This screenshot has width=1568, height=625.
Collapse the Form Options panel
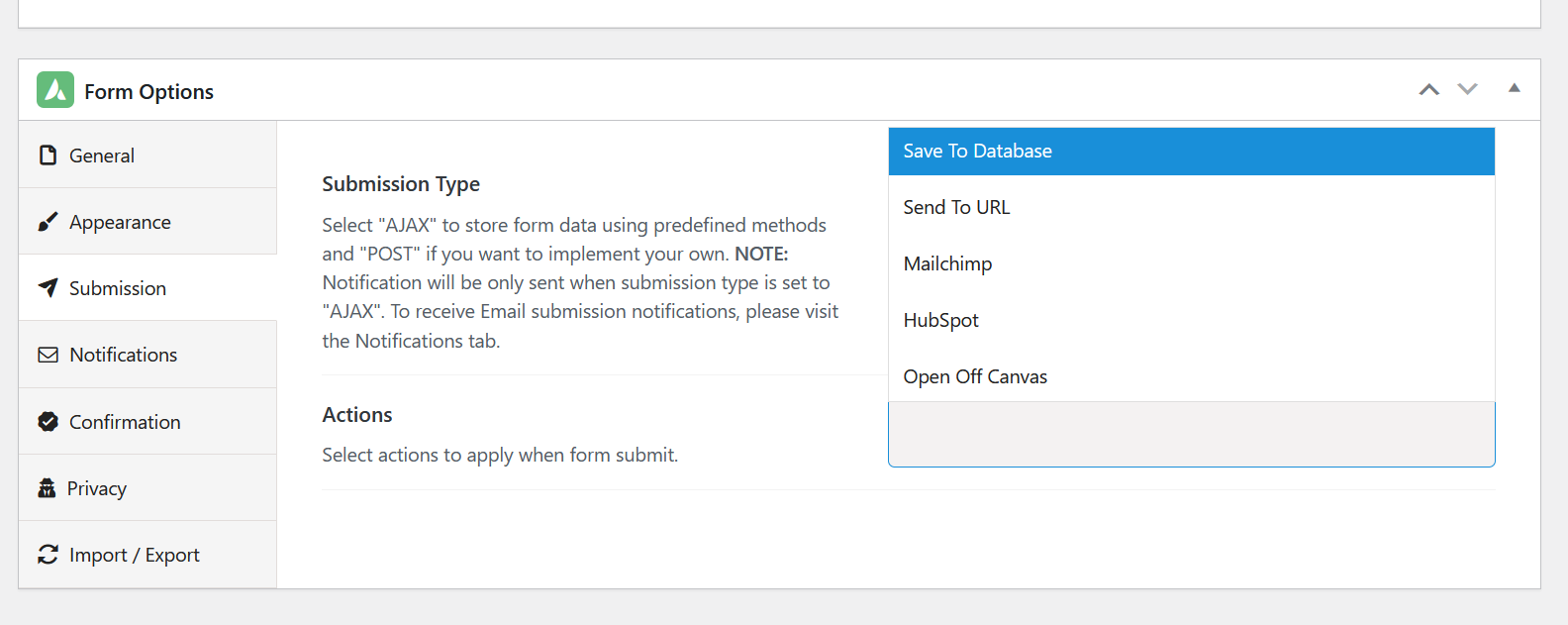(x=1514, y=88)
